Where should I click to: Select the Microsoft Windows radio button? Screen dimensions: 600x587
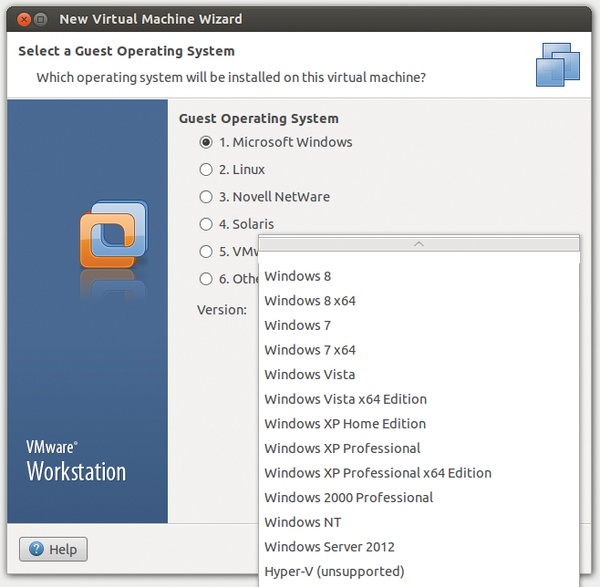point(206,142)
